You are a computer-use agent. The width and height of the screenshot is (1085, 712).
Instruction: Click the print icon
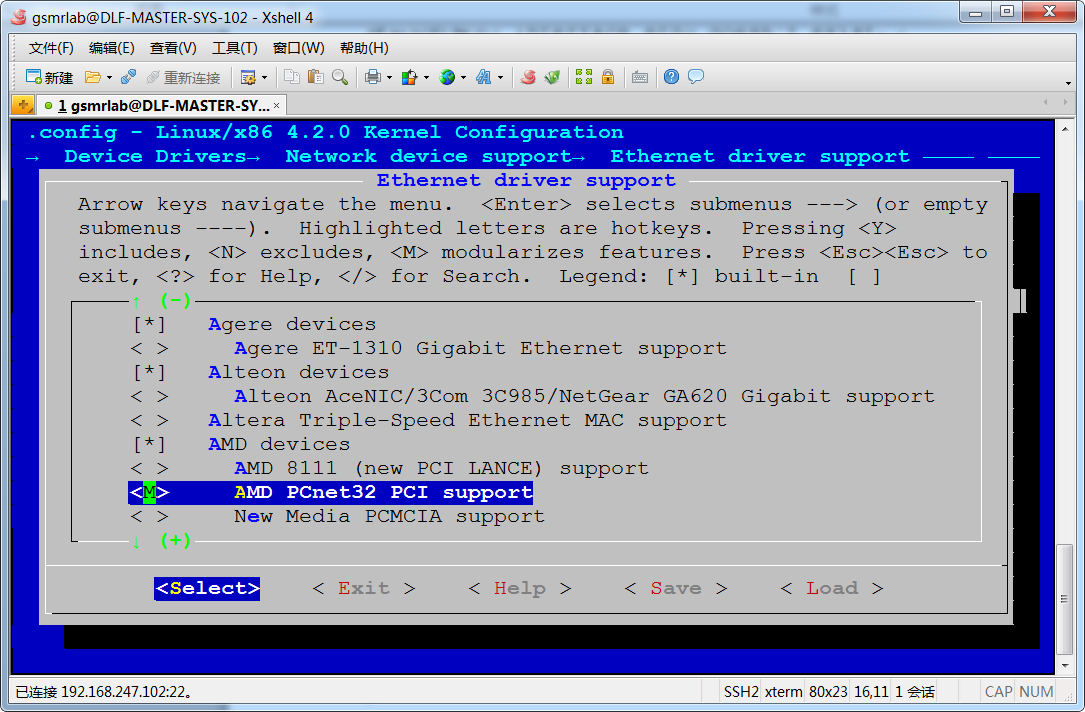click(x=373, y=77)
